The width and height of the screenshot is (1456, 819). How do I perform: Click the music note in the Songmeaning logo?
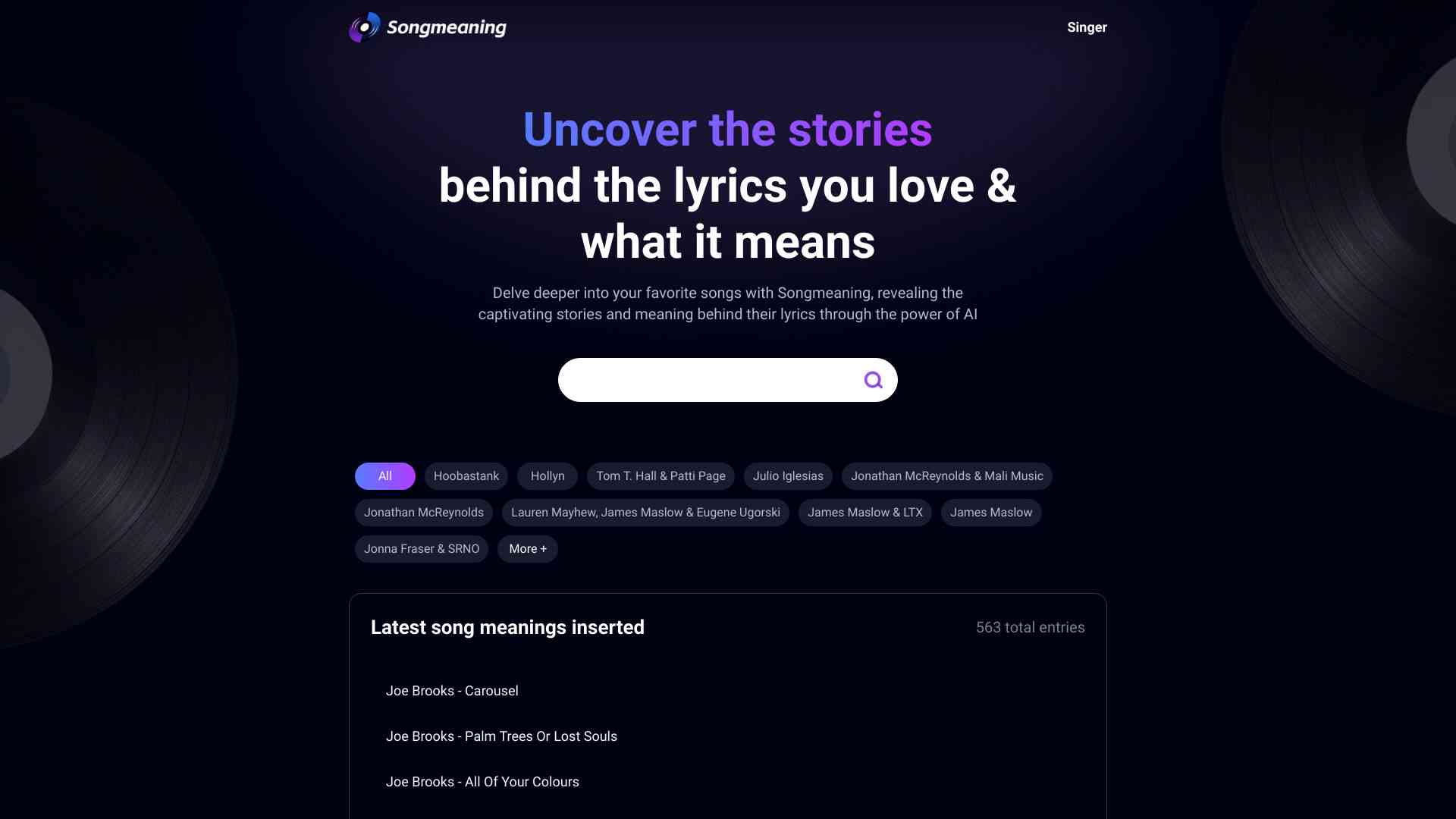(365, 27)
